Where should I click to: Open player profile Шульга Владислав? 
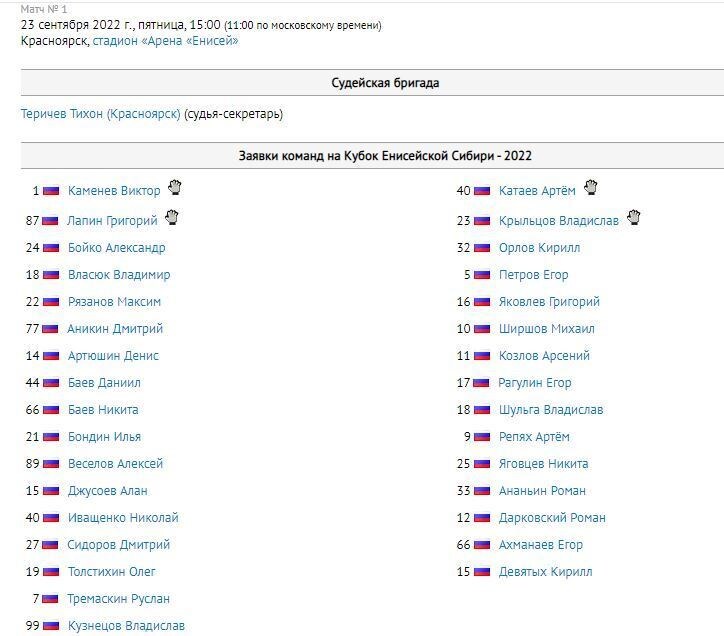551,410
